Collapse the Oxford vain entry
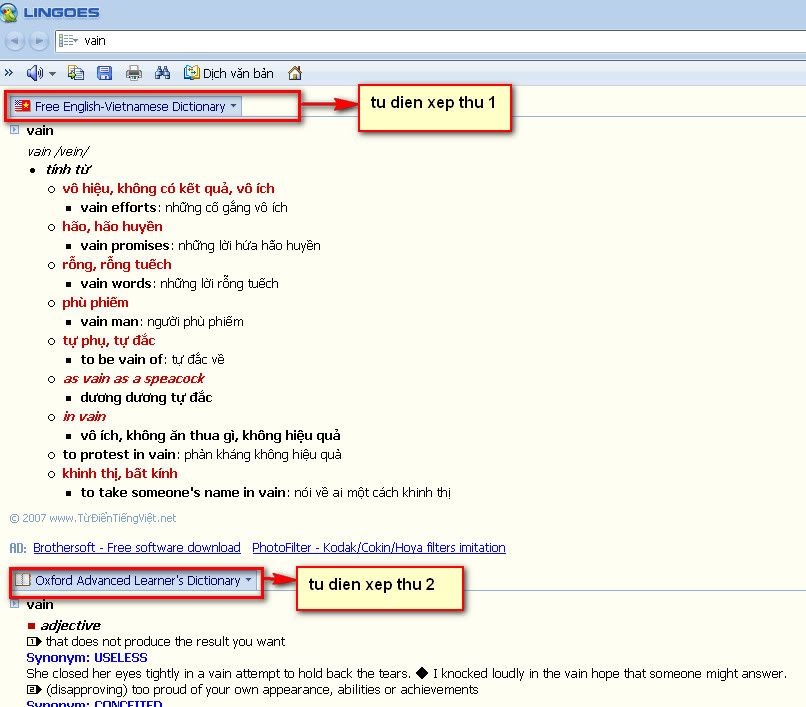 tap(15, 604)
